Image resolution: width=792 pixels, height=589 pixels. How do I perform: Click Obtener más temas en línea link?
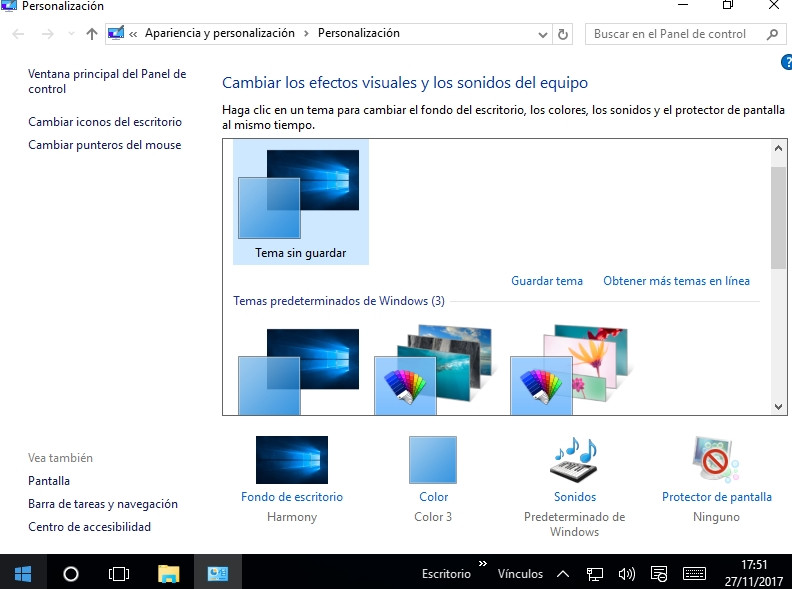pyautogui.click(x=676, y=281)
